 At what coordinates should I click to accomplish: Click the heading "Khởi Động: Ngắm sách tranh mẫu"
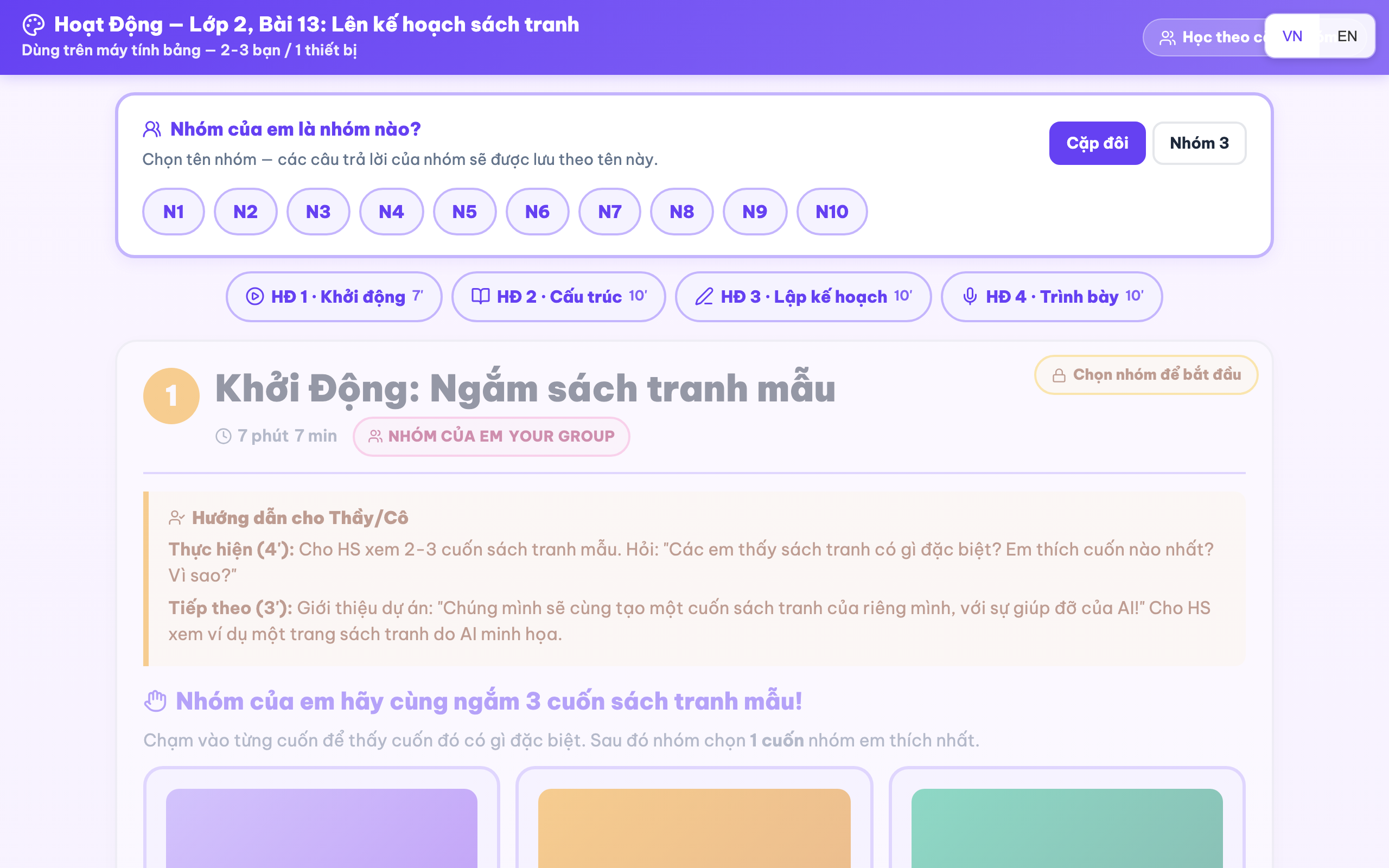[525, 389]
